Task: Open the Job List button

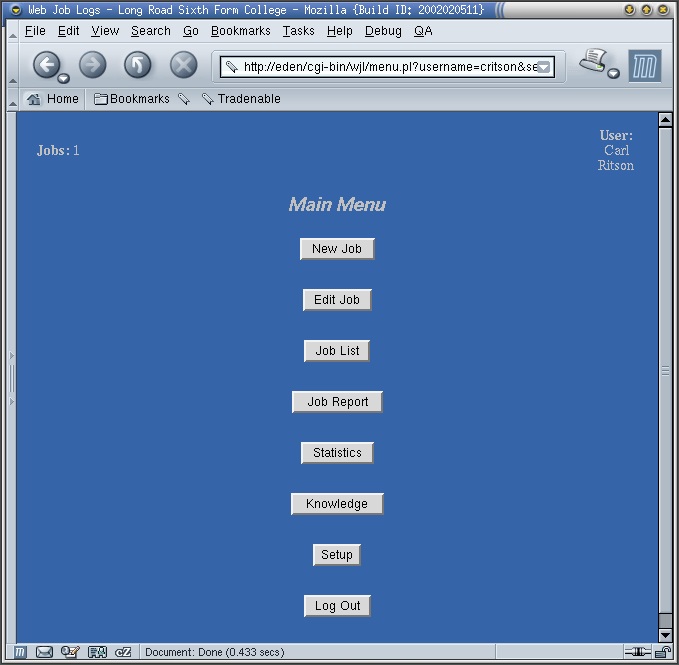Action: click(x=337, y=351)
